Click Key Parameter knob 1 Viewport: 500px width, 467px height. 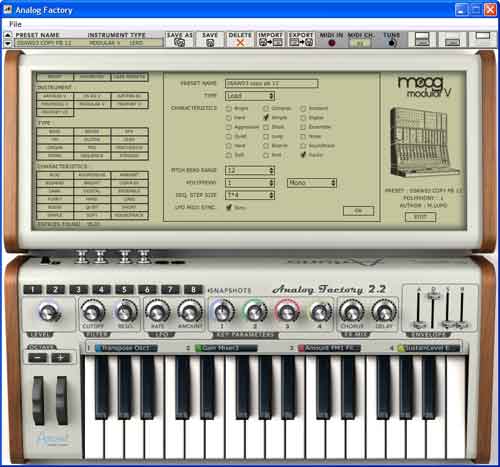(222, 311)
